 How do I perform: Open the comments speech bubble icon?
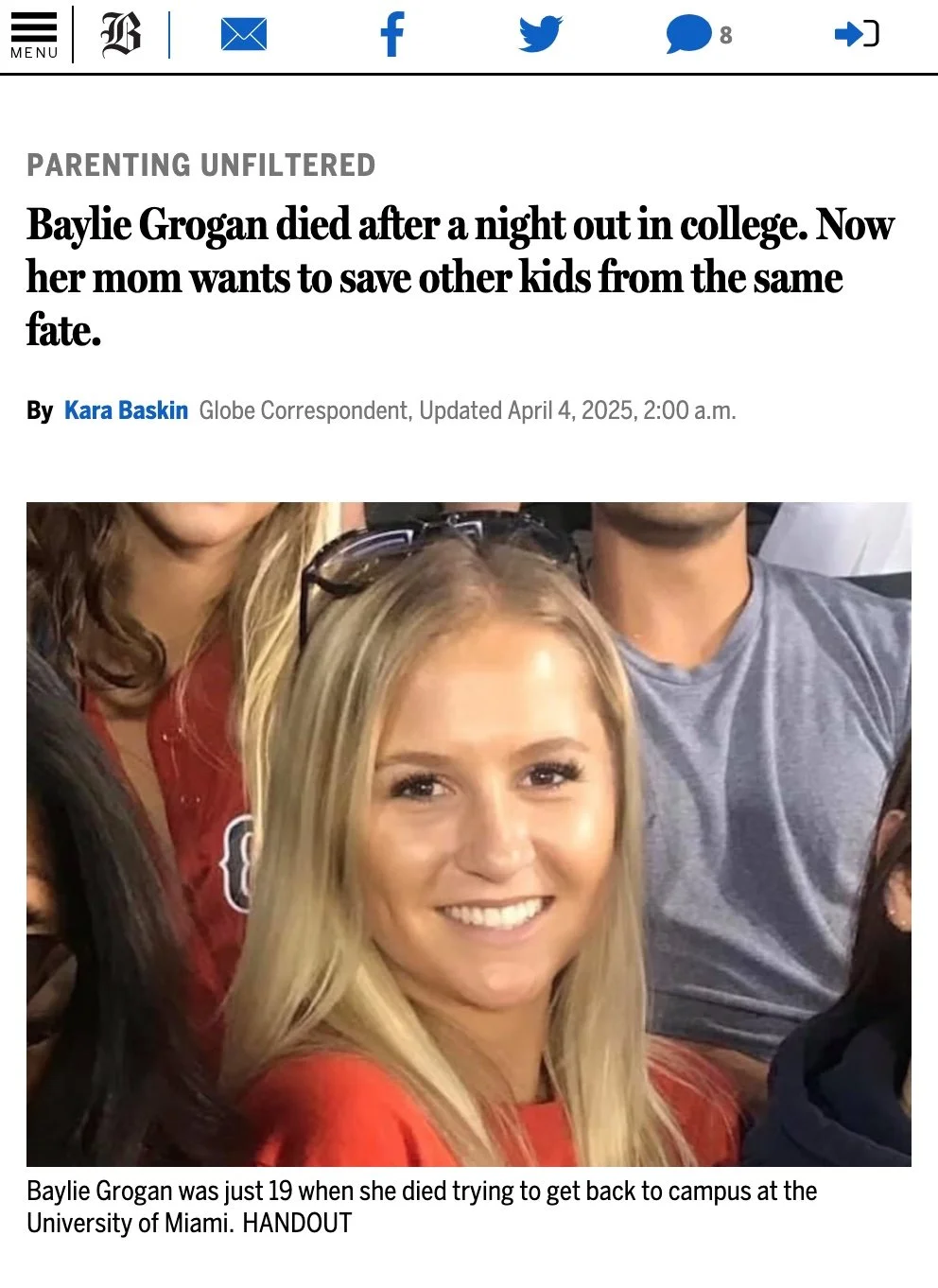pyautogui.click(x=688, y=35)
